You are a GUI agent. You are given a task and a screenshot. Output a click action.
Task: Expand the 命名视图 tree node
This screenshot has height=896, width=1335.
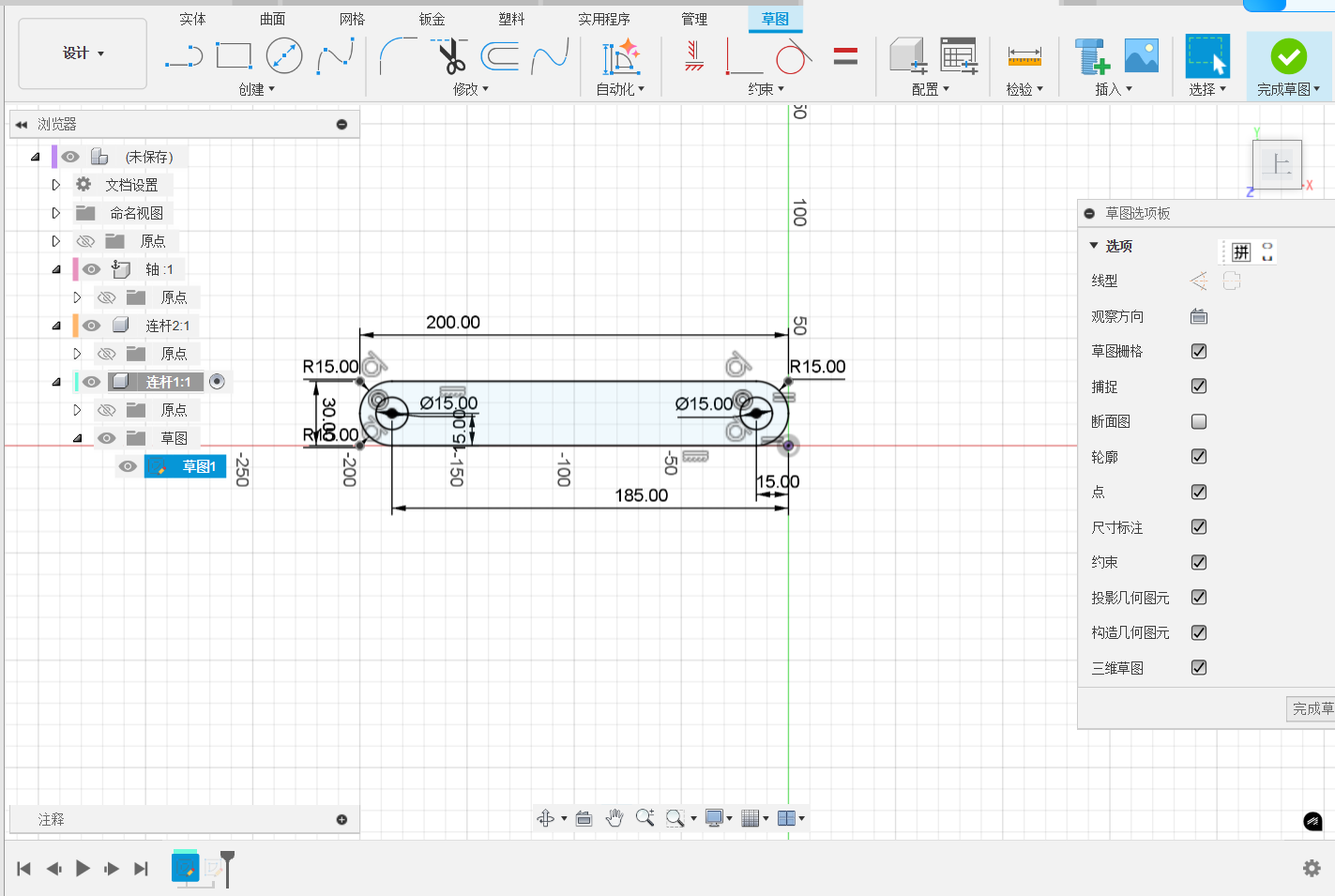coord(55,213)
